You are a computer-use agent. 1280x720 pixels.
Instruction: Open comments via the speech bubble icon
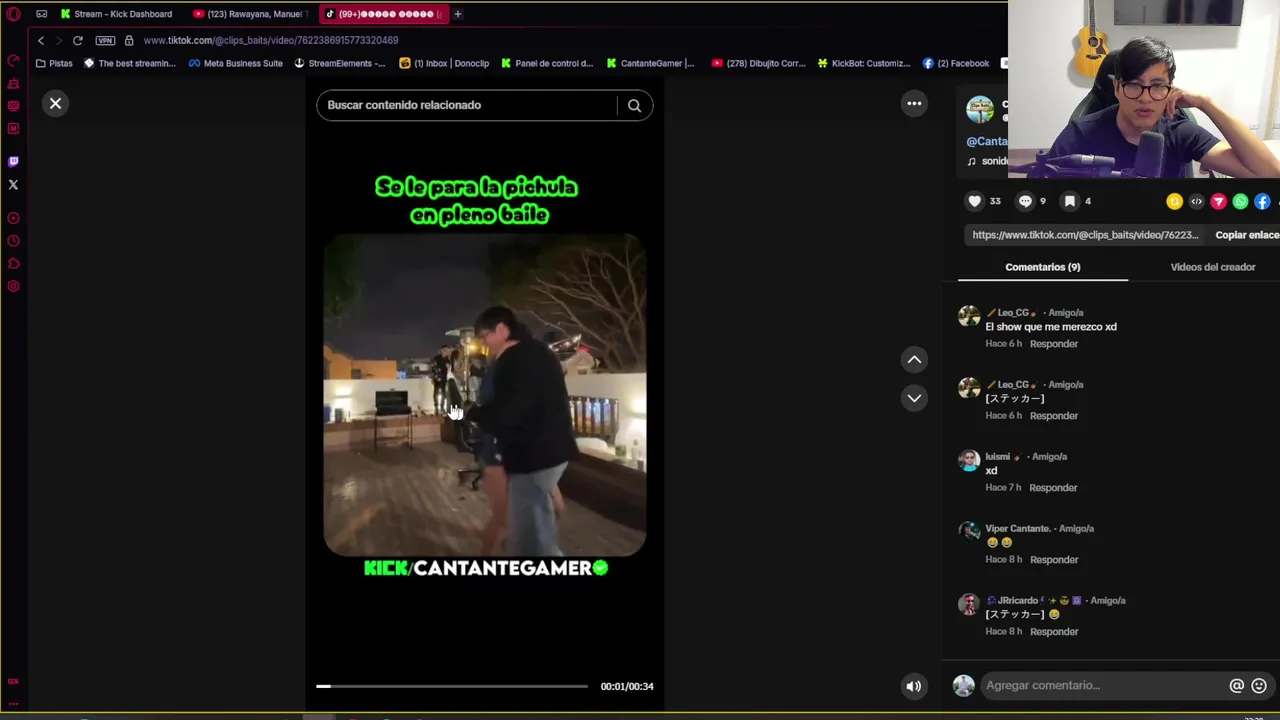pyautogui.click(x=1025, y=201)
